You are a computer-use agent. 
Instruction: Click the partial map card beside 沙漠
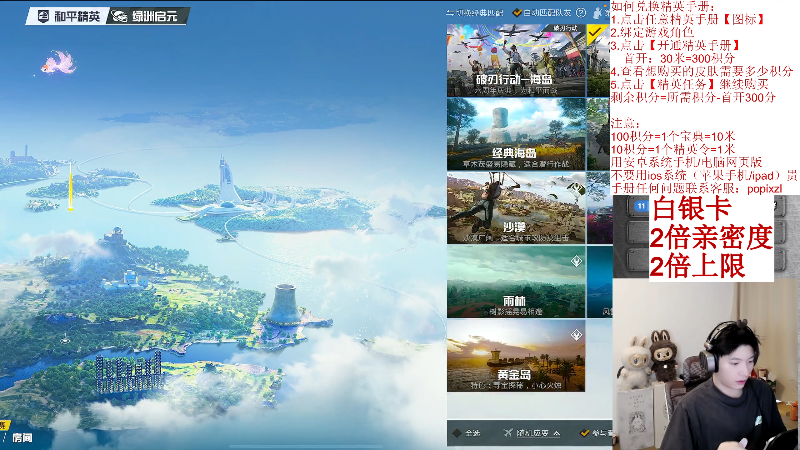pyautogui.click(x=599, y=208)
